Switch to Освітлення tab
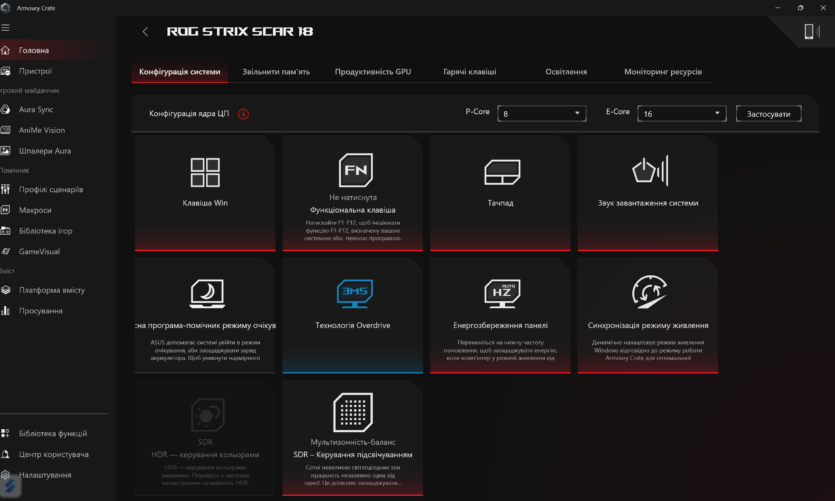The height and width of the screenshot is (501, 835). pos(566,72)
